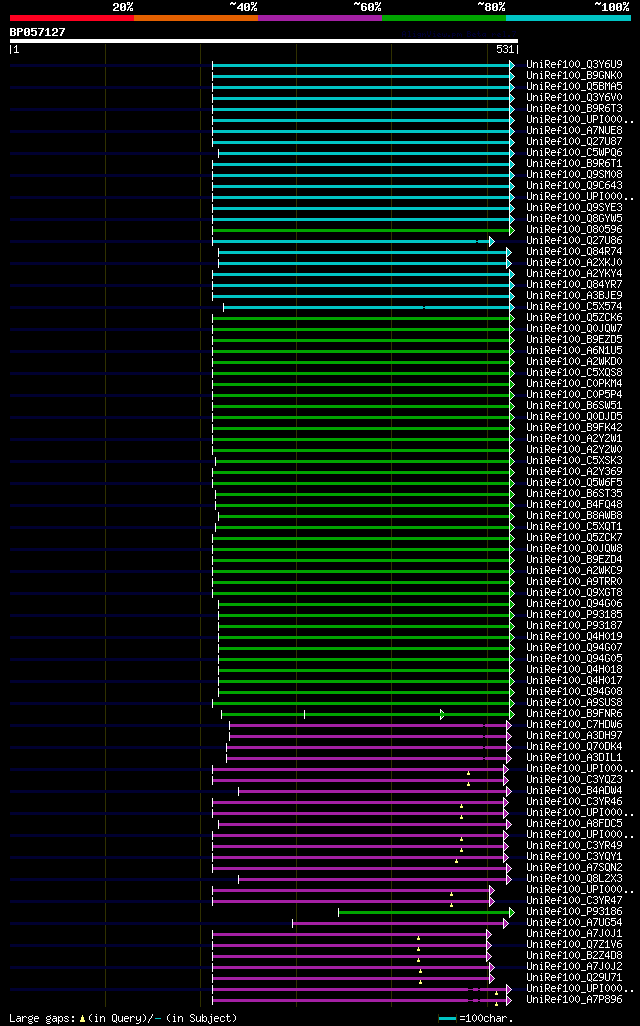Select the UniRef100_B4ADW4 label
Image resolution: width=640 pixels, height=1026 pixels.
point(575,791)
